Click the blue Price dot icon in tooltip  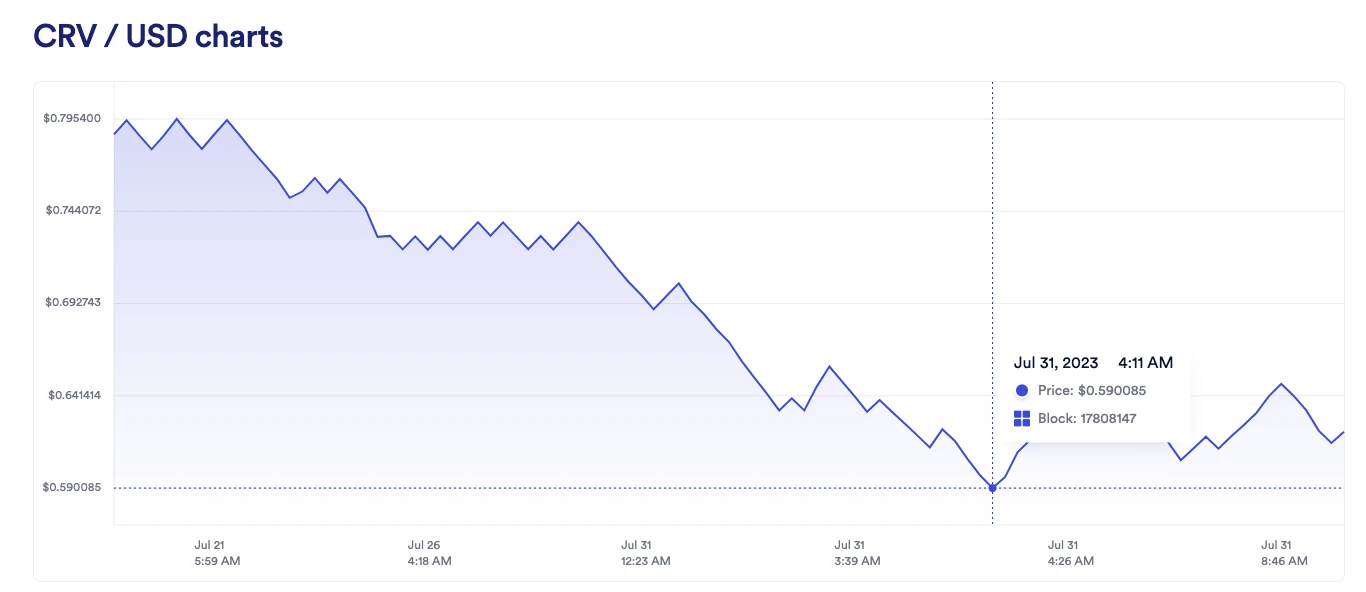(1021, 391)
